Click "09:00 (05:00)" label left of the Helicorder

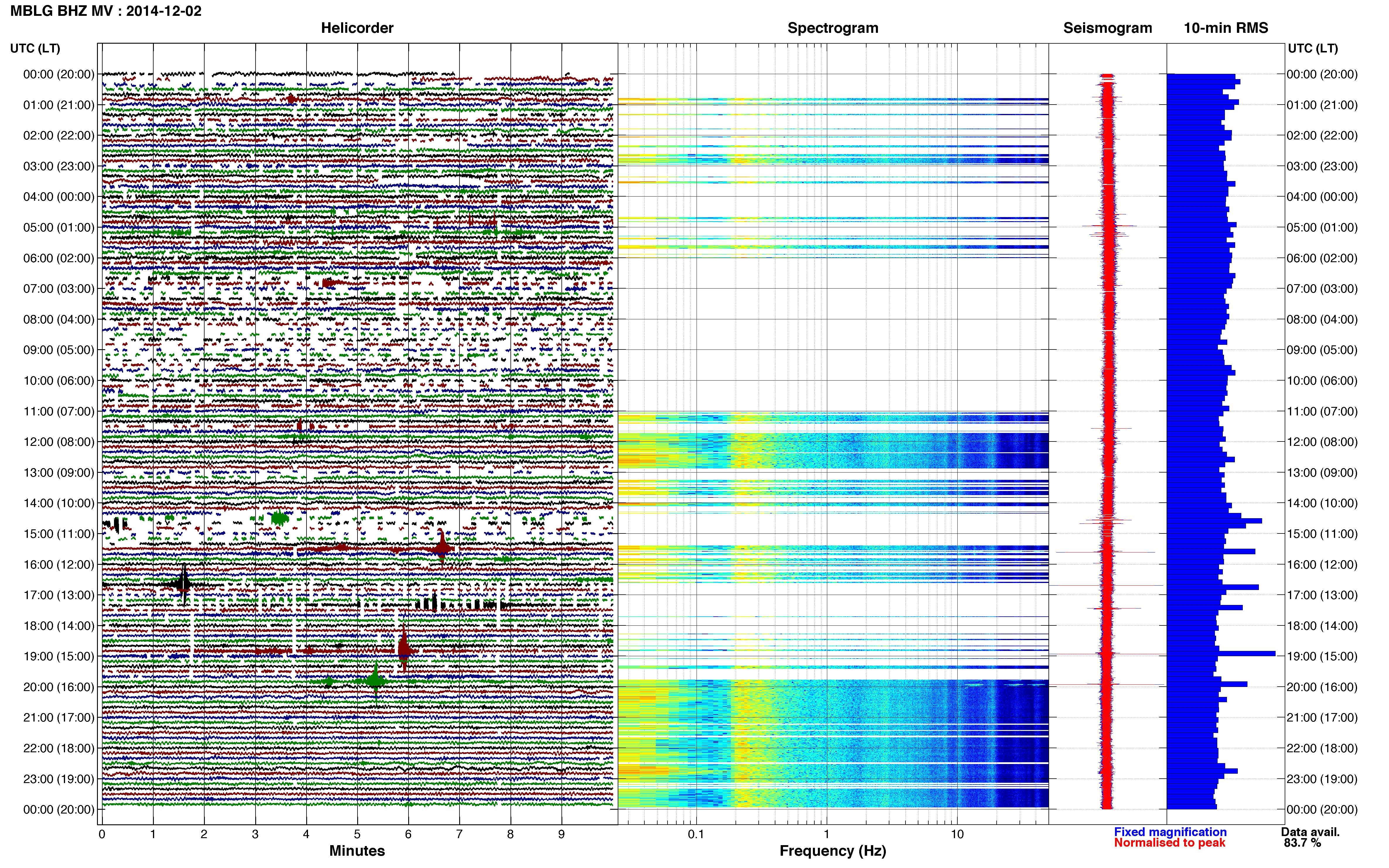click(59, 350)
